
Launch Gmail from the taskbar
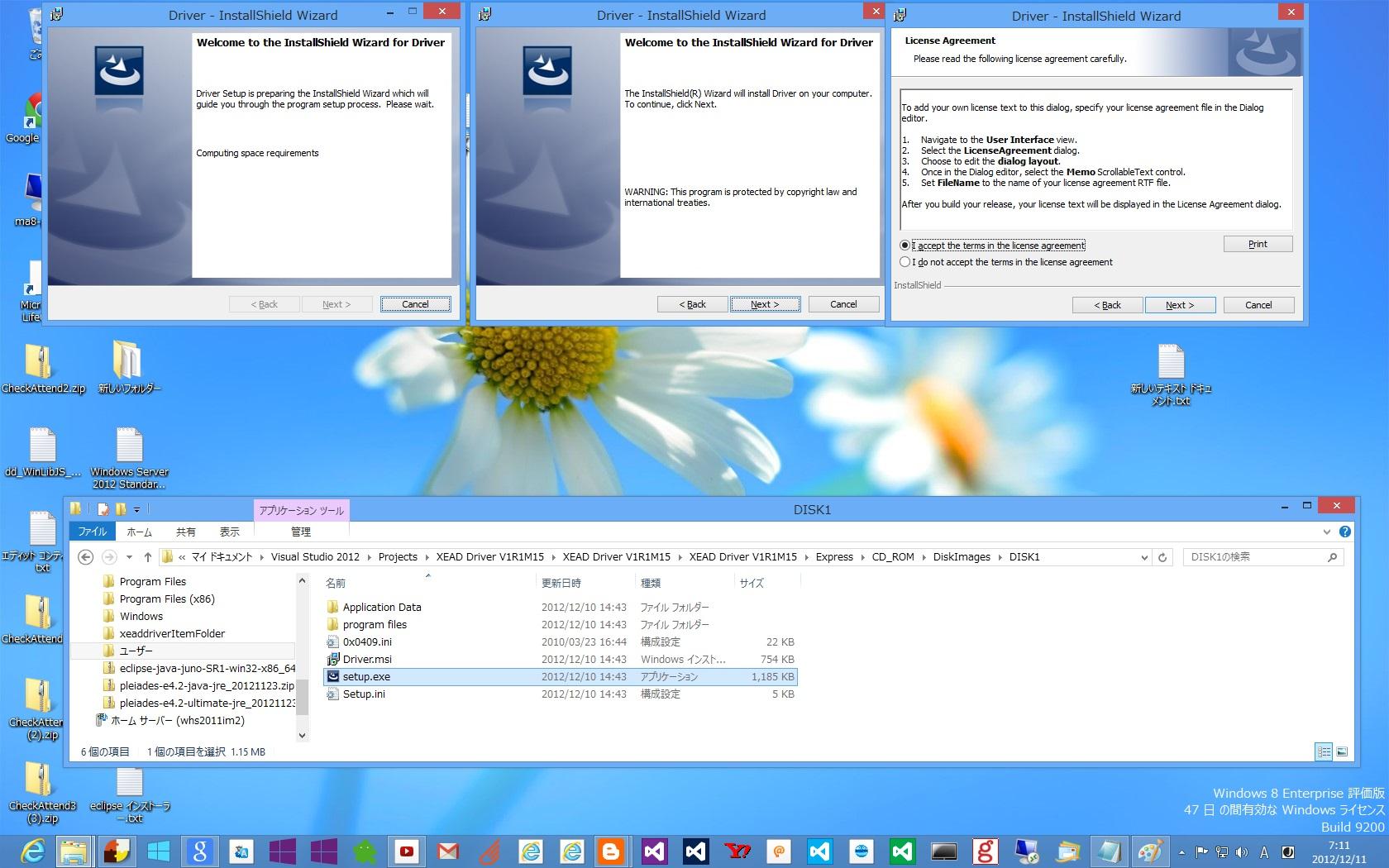(448, 851)
